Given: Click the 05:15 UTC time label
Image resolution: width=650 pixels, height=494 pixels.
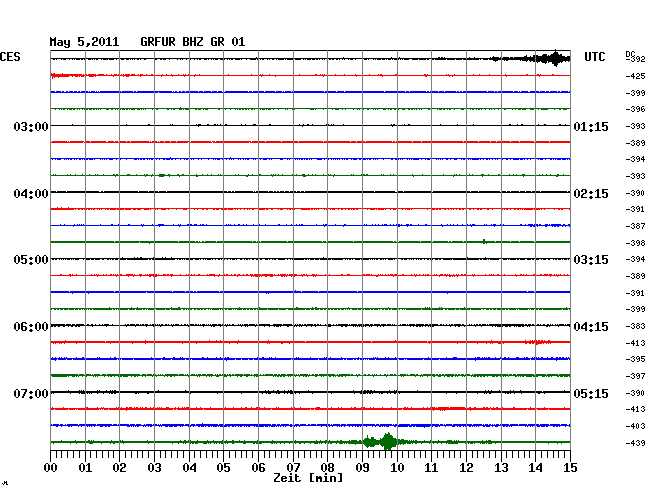Looking at the screenshot, I should point(591,393).
